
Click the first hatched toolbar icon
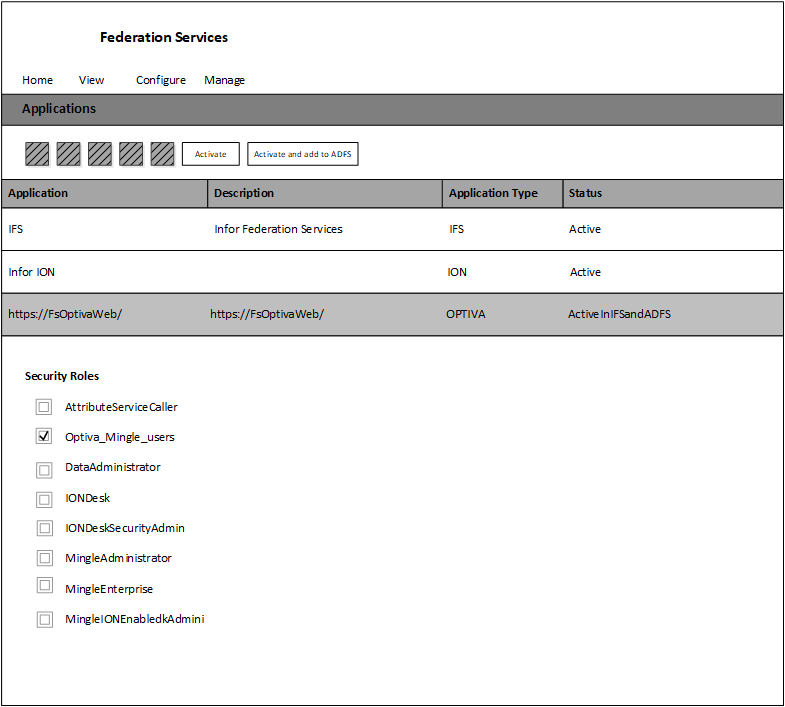pos(37,154)
